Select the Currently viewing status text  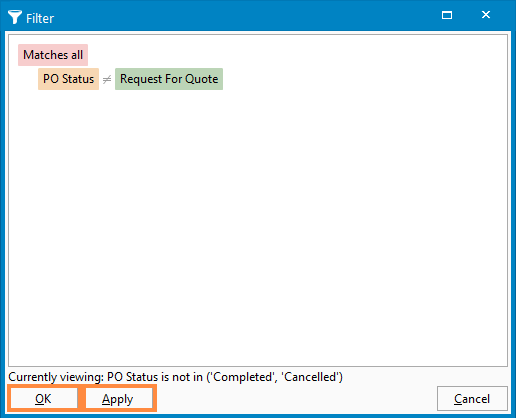(x=175, y=377)
